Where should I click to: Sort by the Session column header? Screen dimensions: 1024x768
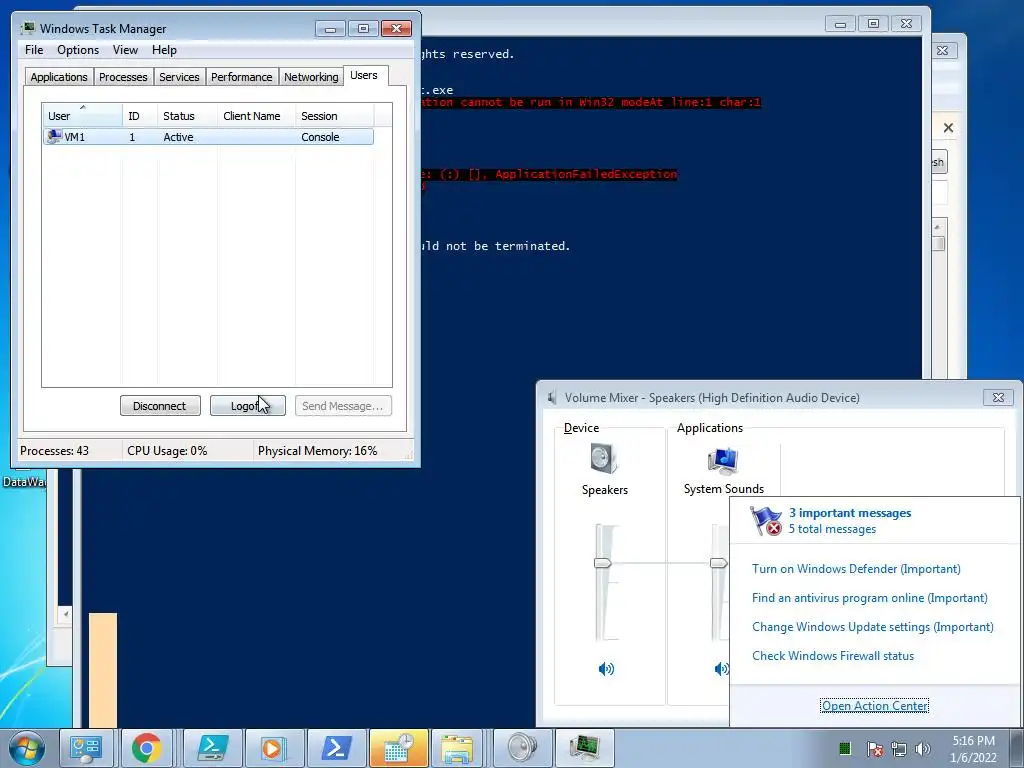(x=334, y=116)
